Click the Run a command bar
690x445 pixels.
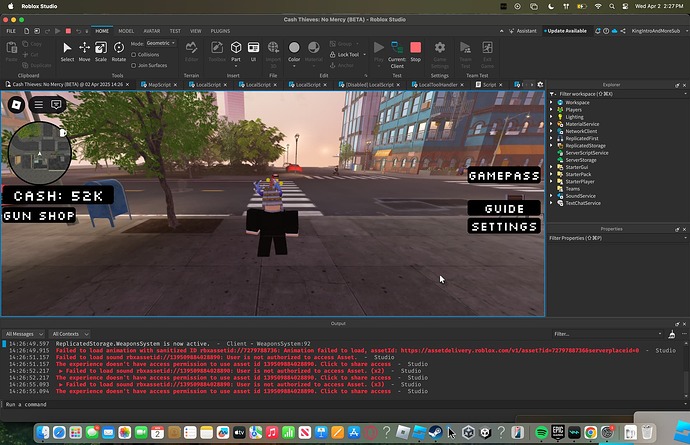coord(343,405)
